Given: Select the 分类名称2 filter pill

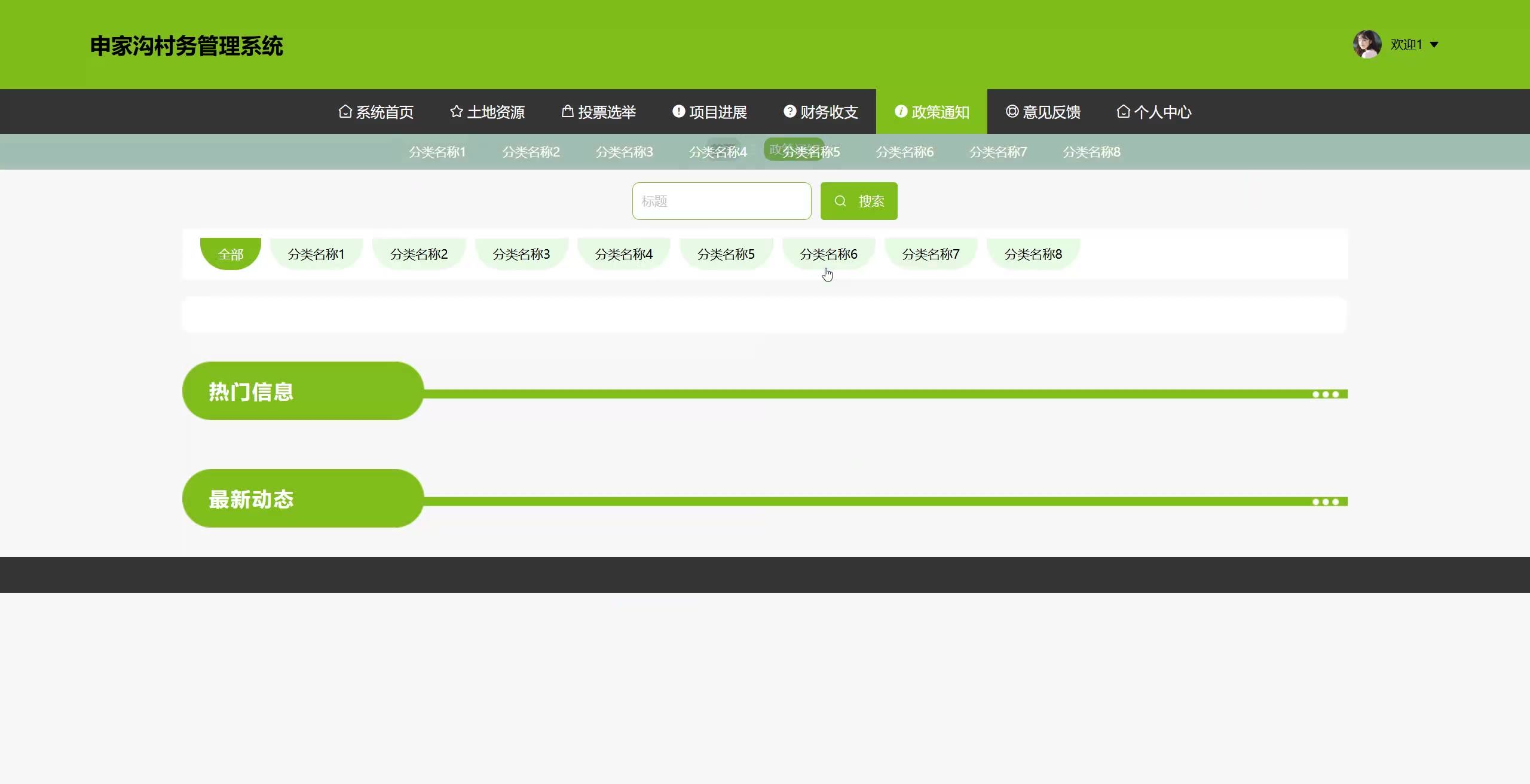Looking at the screenshot, I should click(418, 254).
